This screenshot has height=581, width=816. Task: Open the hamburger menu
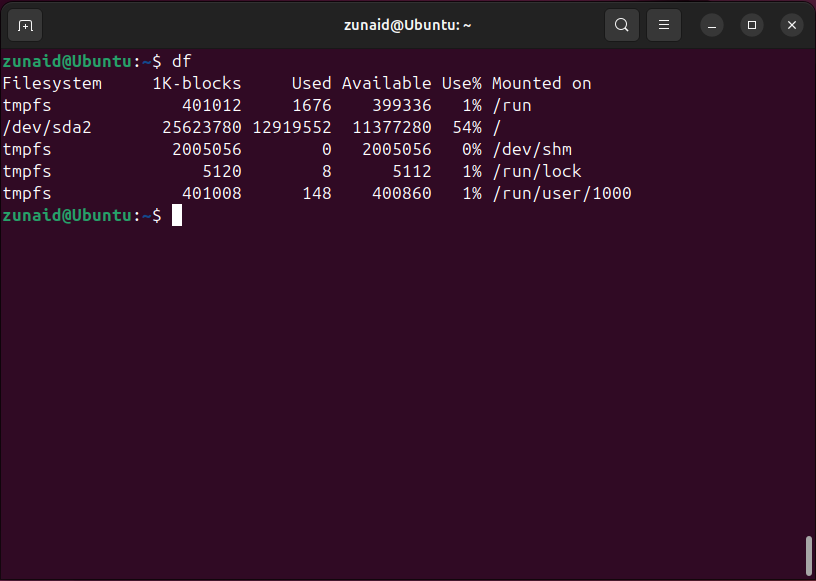coord(663,25)
